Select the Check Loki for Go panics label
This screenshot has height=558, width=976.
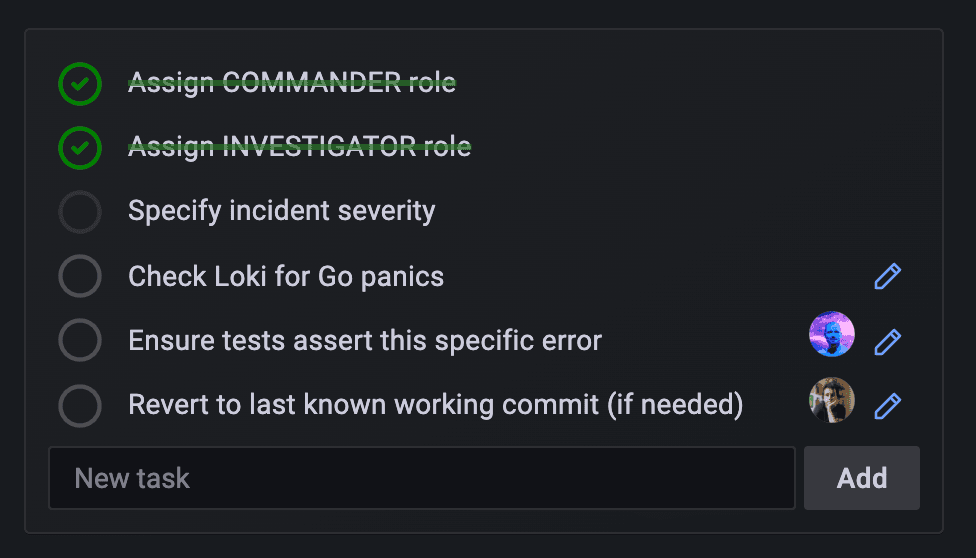(286, 276)
